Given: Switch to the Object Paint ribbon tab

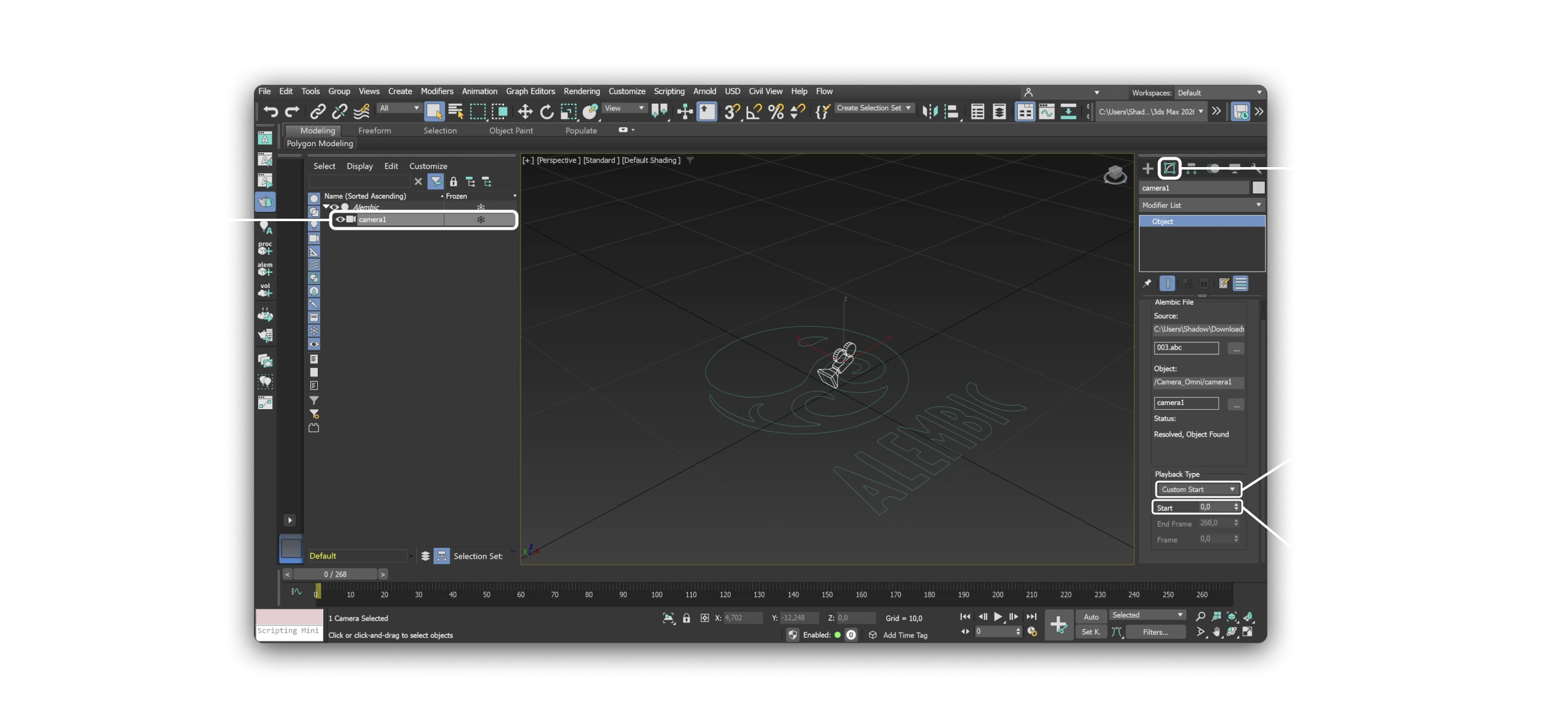Looking at the screenshot, I should [511, 131].
